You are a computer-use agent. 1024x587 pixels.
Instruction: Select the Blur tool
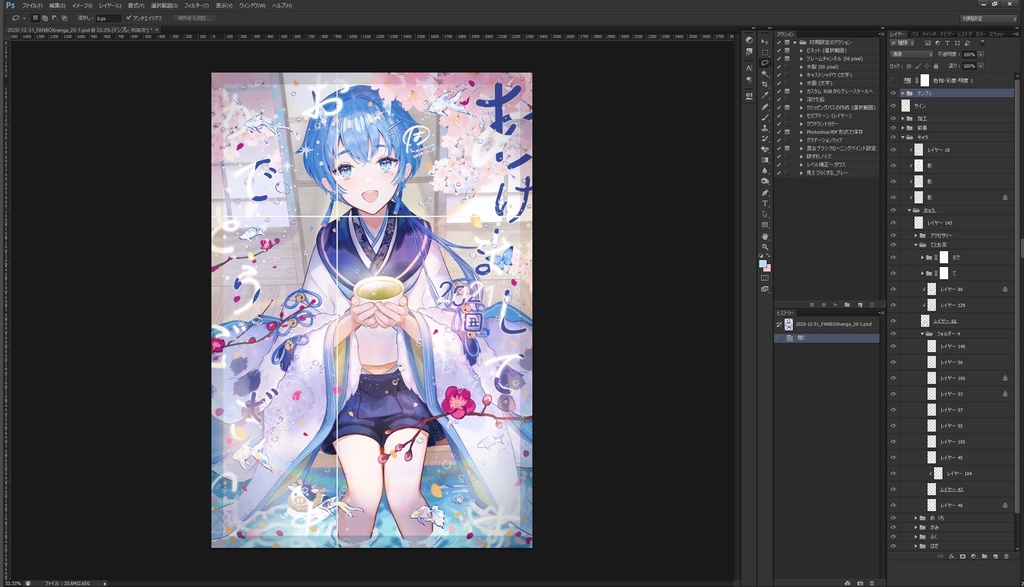click(765, 171)
